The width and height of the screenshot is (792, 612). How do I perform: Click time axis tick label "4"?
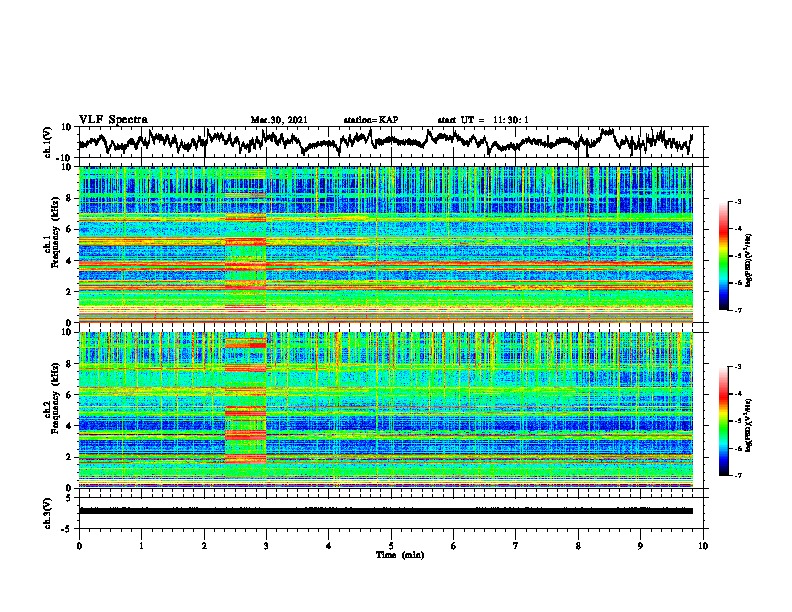click(329, 546)
